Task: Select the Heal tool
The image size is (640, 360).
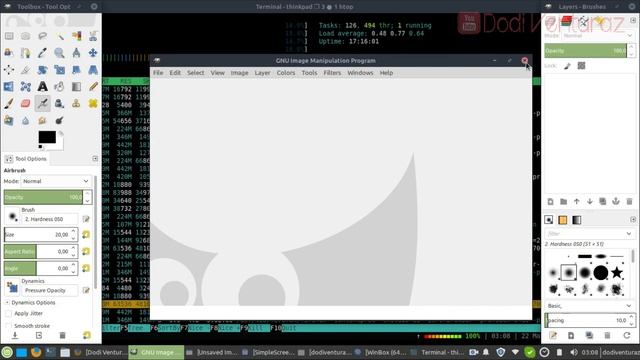Action: pos(93,103)
